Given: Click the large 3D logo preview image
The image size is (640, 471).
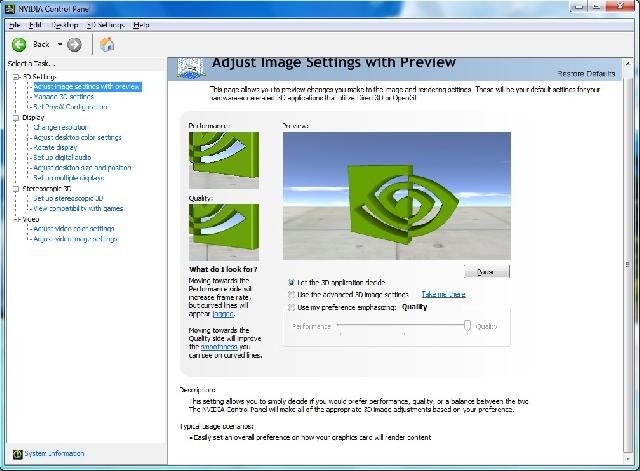Looking at the screenshot, I should point(397,196).
